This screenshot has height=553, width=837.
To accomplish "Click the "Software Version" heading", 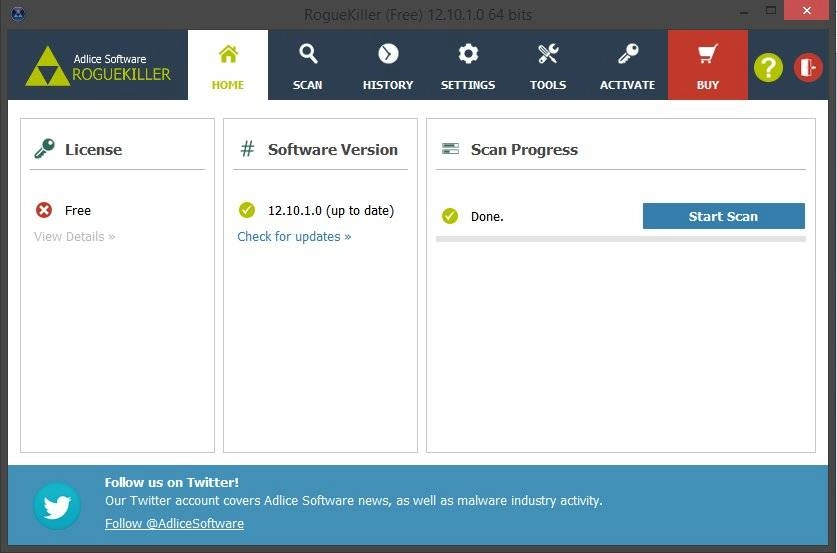I will pyautogui.click(x=333, y=149).
